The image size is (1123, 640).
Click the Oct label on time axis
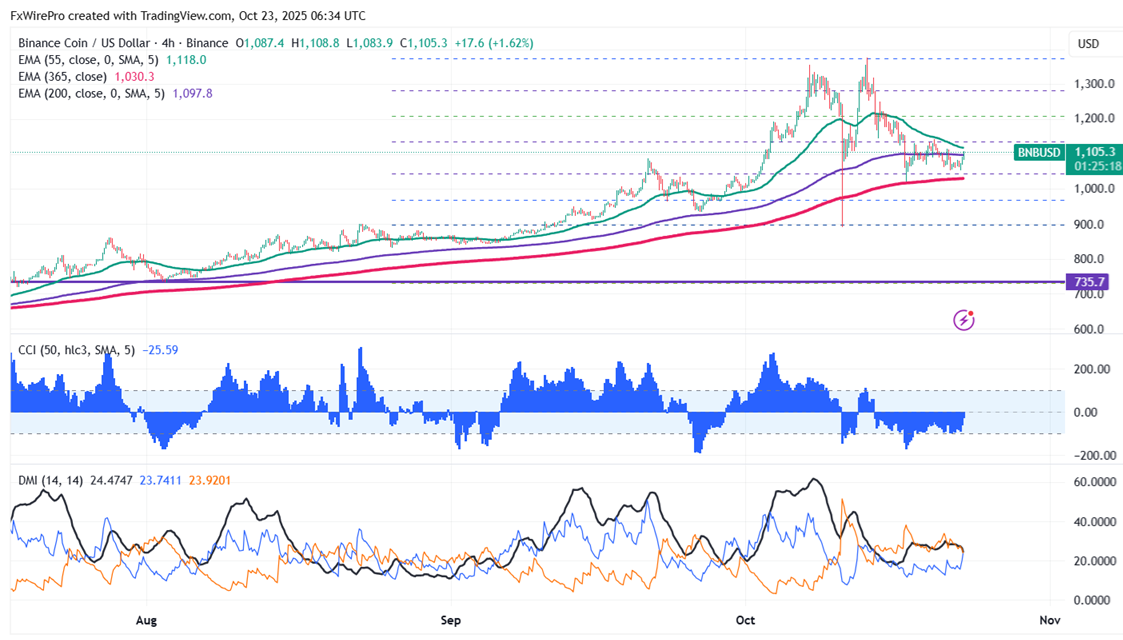[746, 620]
